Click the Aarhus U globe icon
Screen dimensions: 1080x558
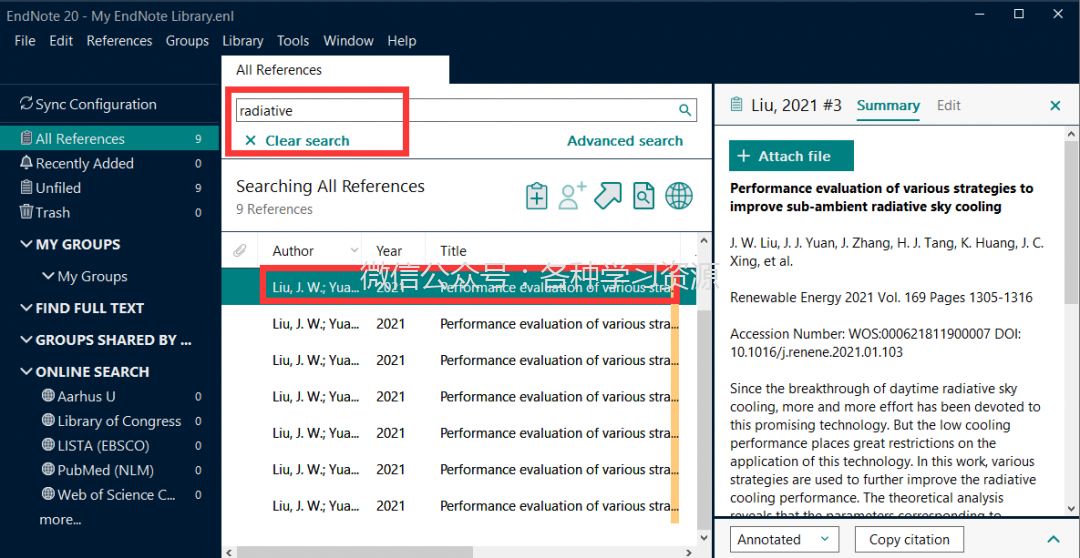[x=48, y=396]
